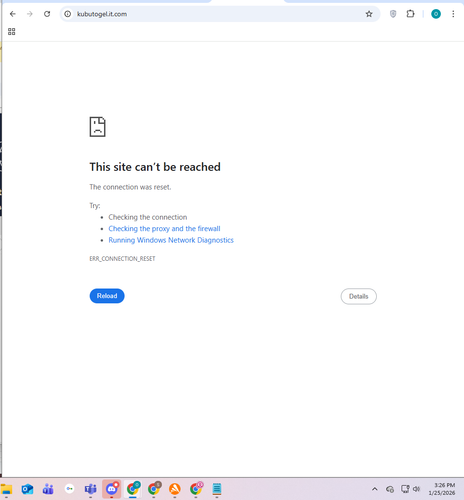The height and width of the screenshot is (500, 464).
Task: Open the orange app icon in taskbar
Action: (175, 489)
